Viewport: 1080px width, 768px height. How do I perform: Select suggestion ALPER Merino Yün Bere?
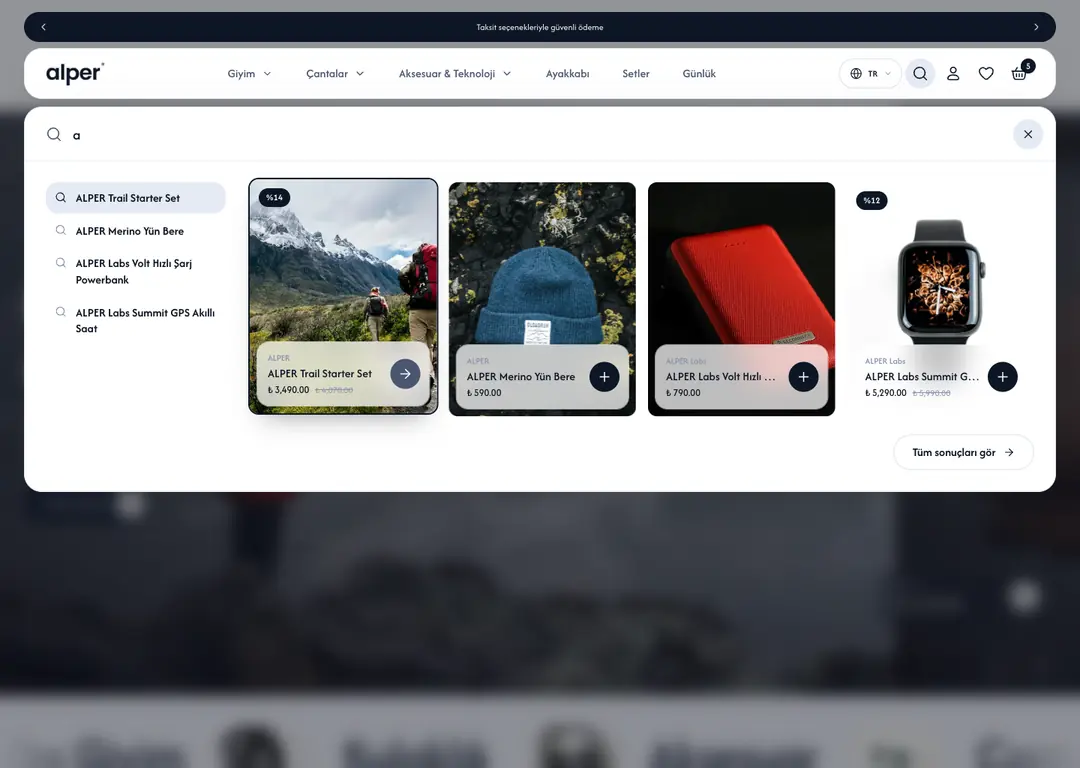point(136,231)
